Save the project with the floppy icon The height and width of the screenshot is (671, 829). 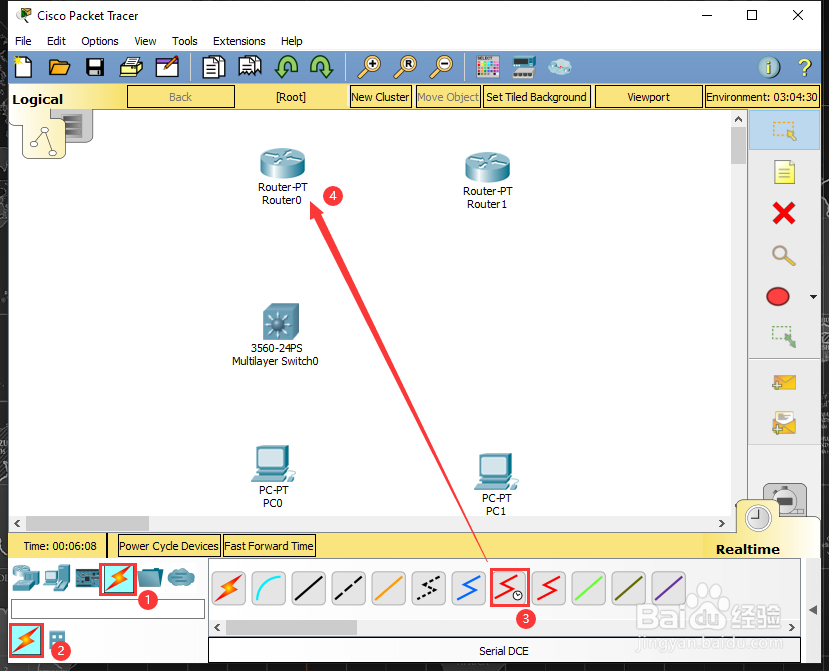pyautogui.click(x=95, y=67)
